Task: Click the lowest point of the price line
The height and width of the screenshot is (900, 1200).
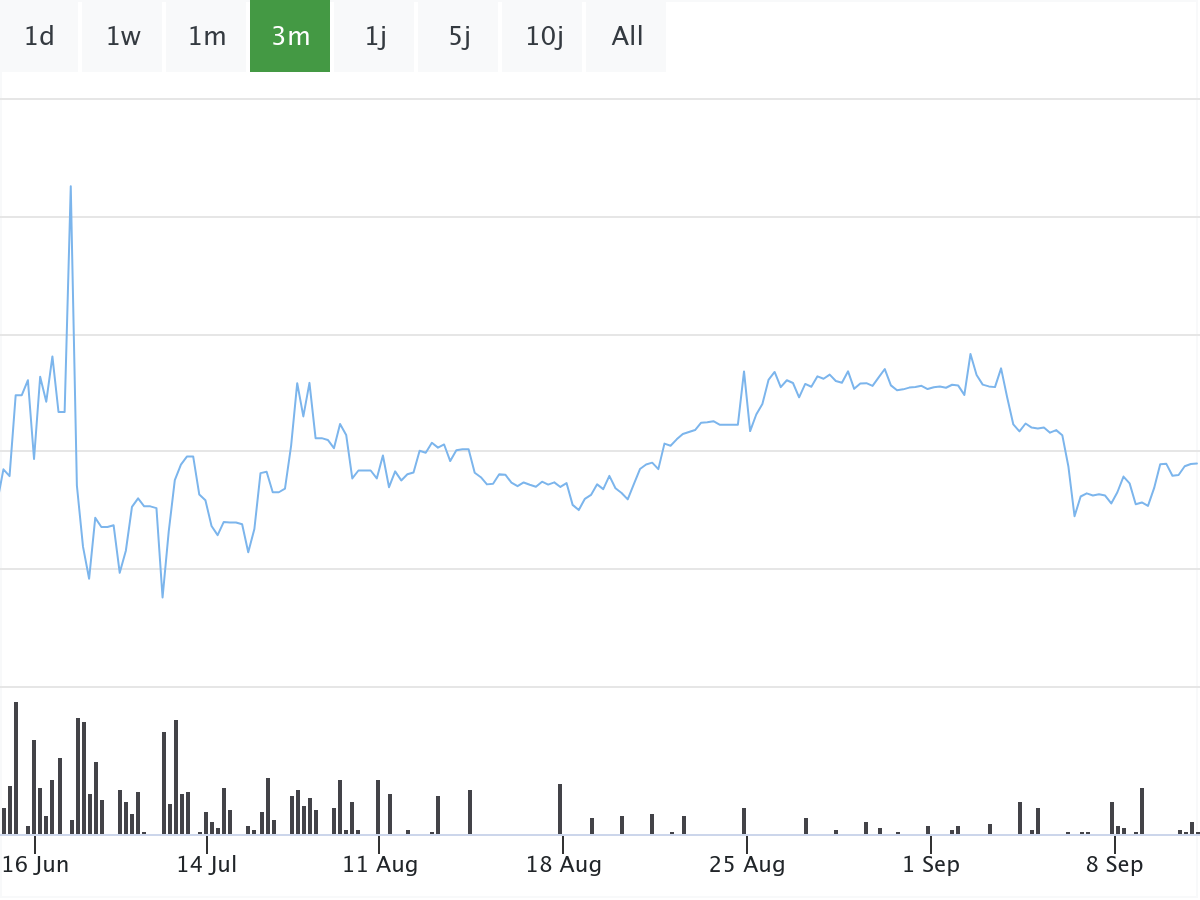Action: coord(162,597)
